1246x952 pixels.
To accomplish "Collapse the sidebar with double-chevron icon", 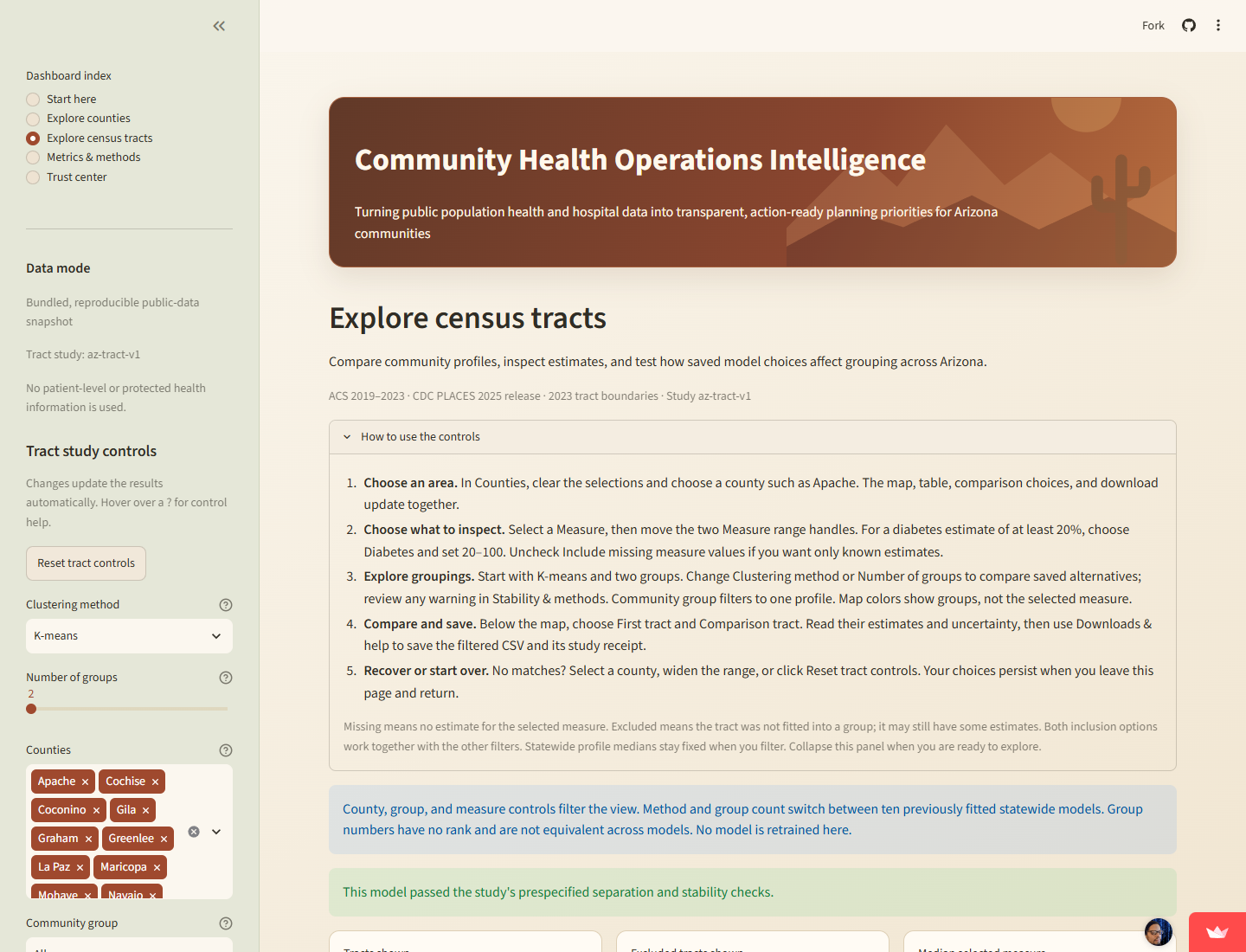I will coord(219,26).
